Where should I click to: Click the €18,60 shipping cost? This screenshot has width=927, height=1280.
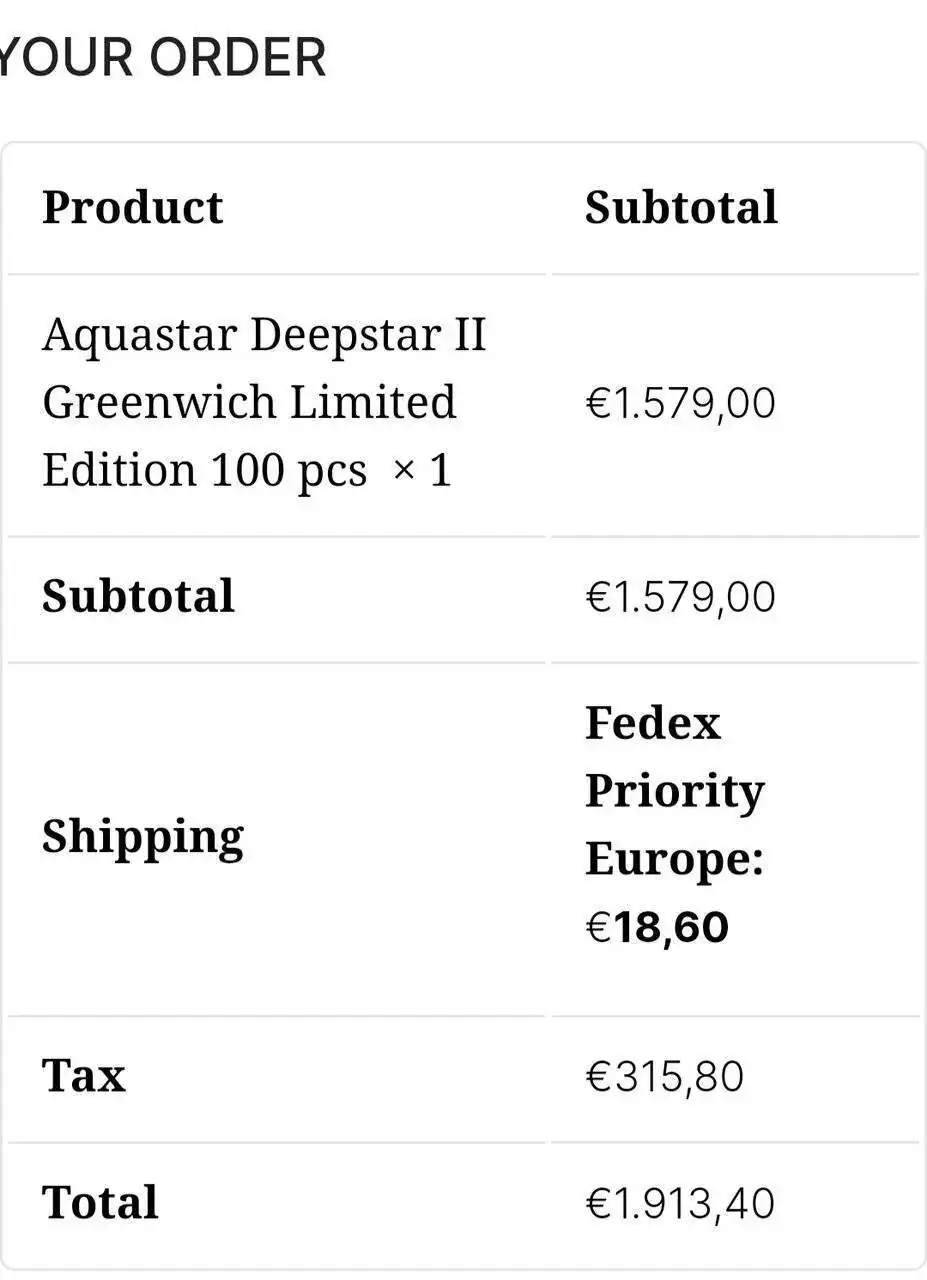657,927
